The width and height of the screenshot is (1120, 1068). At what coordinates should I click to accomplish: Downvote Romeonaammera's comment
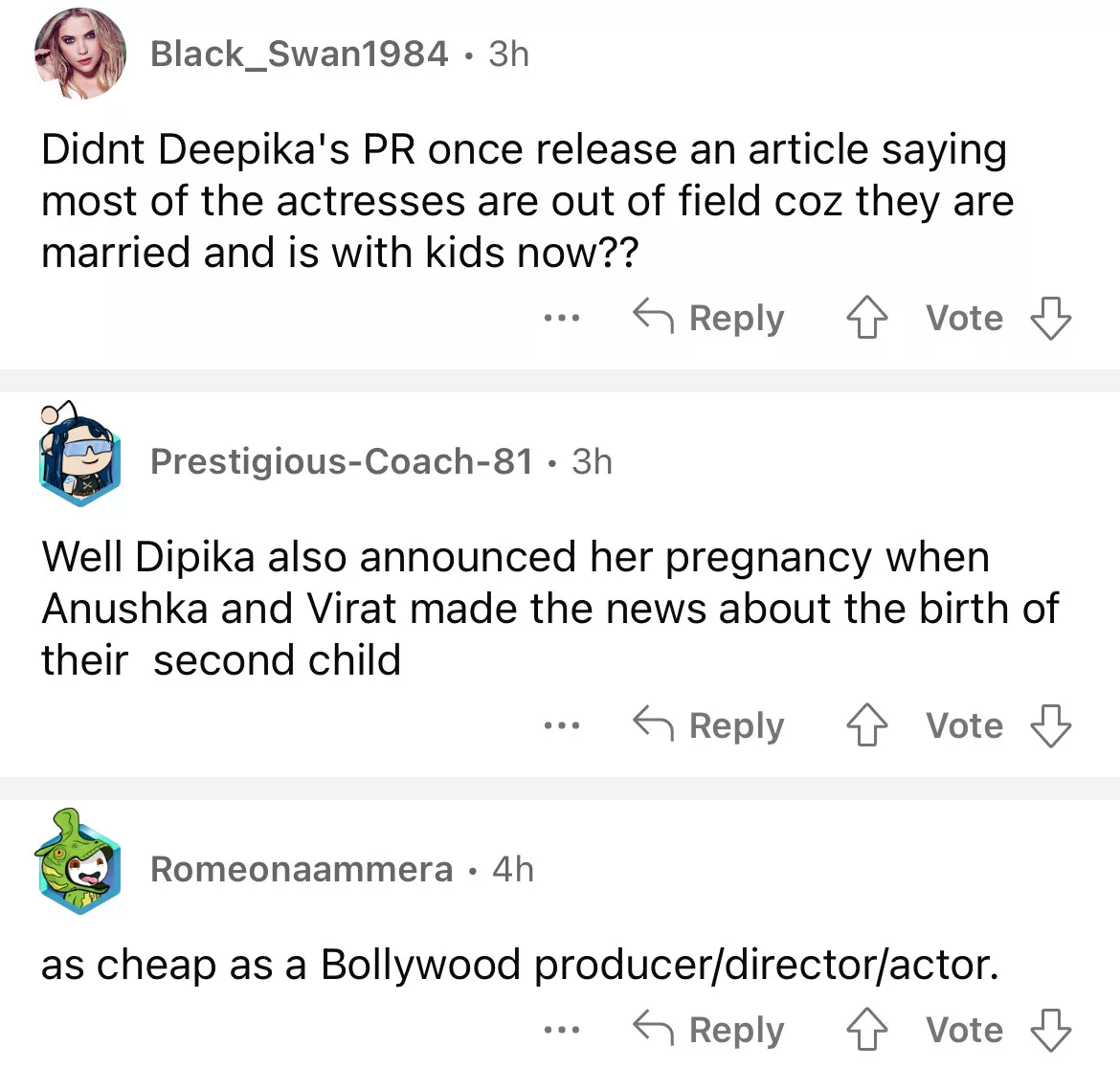(1050, 1030)
